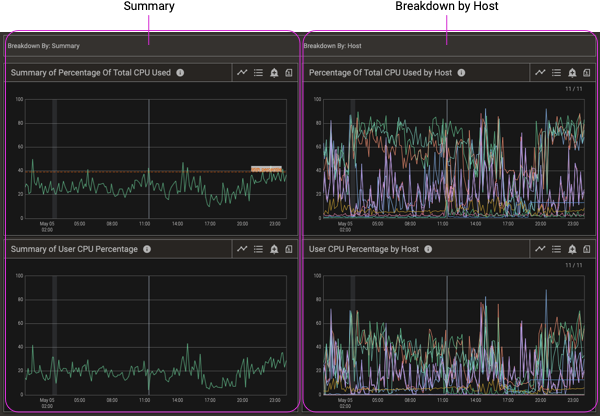Screen dimensions: 600x416
Task: Export the Total CPU Used by Host chart
Action: 587,73
